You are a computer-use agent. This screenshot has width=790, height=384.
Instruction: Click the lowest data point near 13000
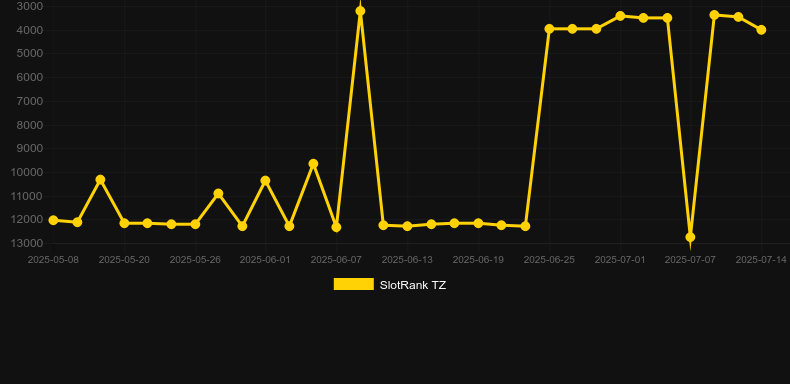pyautogui.click(x=690, y=237)
